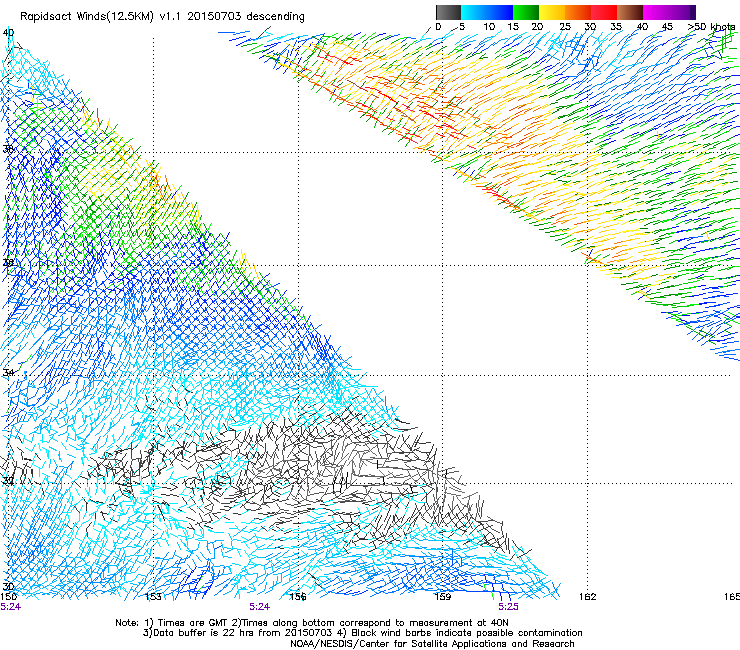Viewport: 740px width, 650px height.
Task: Click the gray 0-5 knots color swatch
Action: pos(448,12)
